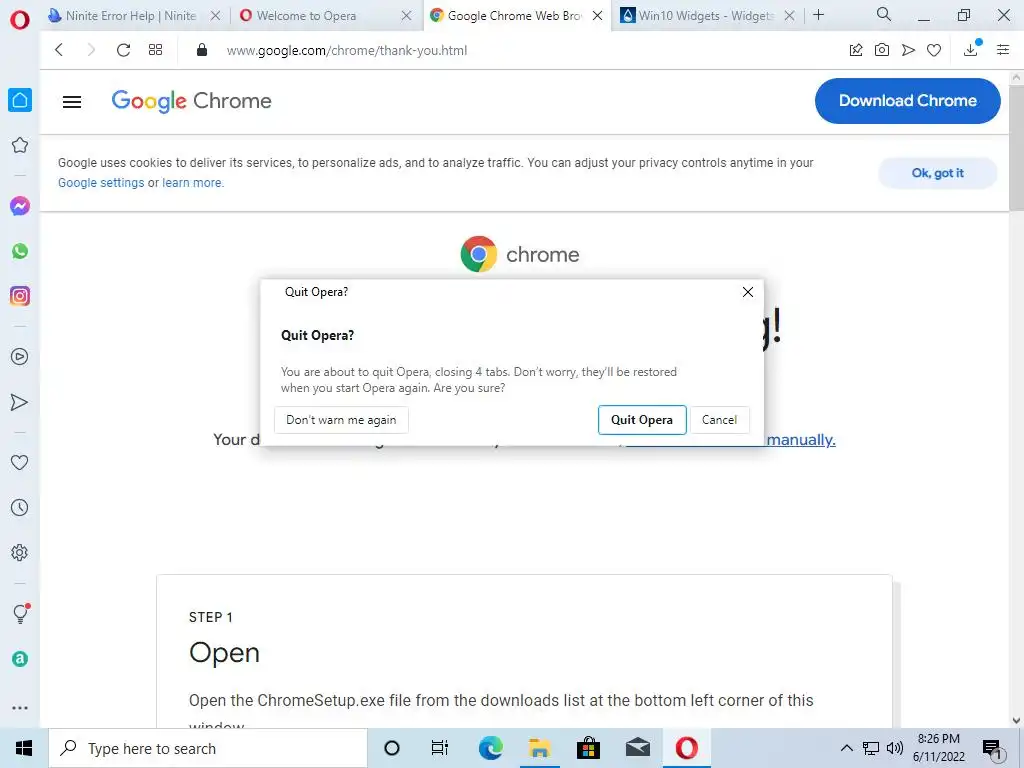
Task: Open sidebar three-dots setup menu
Action: pos(20,707)
